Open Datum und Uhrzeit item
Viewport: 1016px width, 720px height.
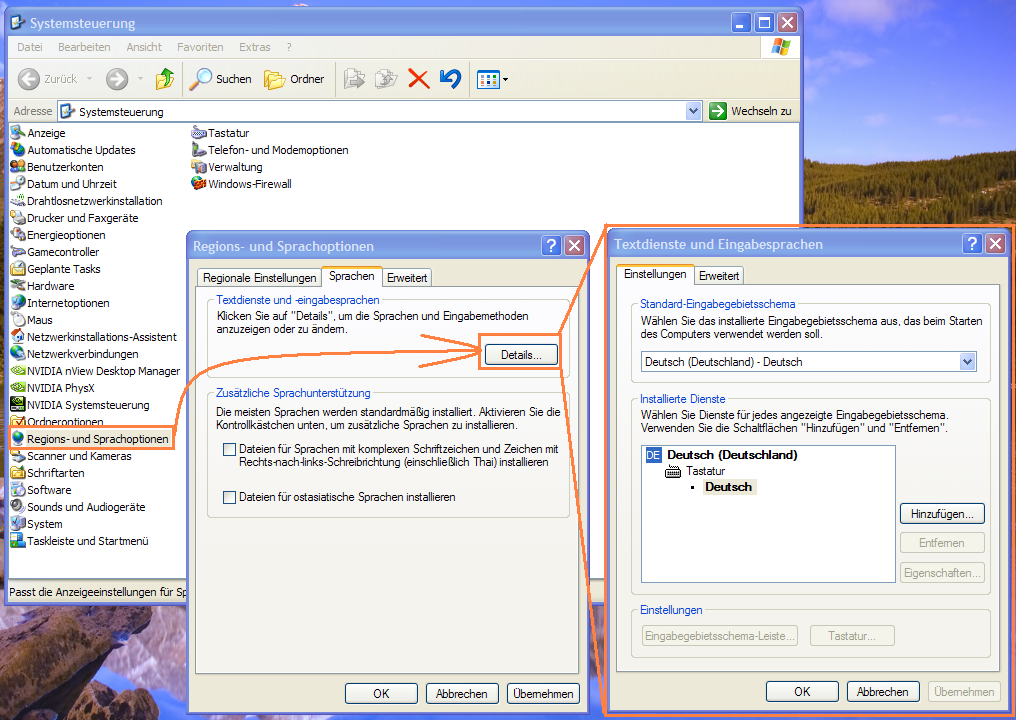pyautogui.click(x=71, y=184)
